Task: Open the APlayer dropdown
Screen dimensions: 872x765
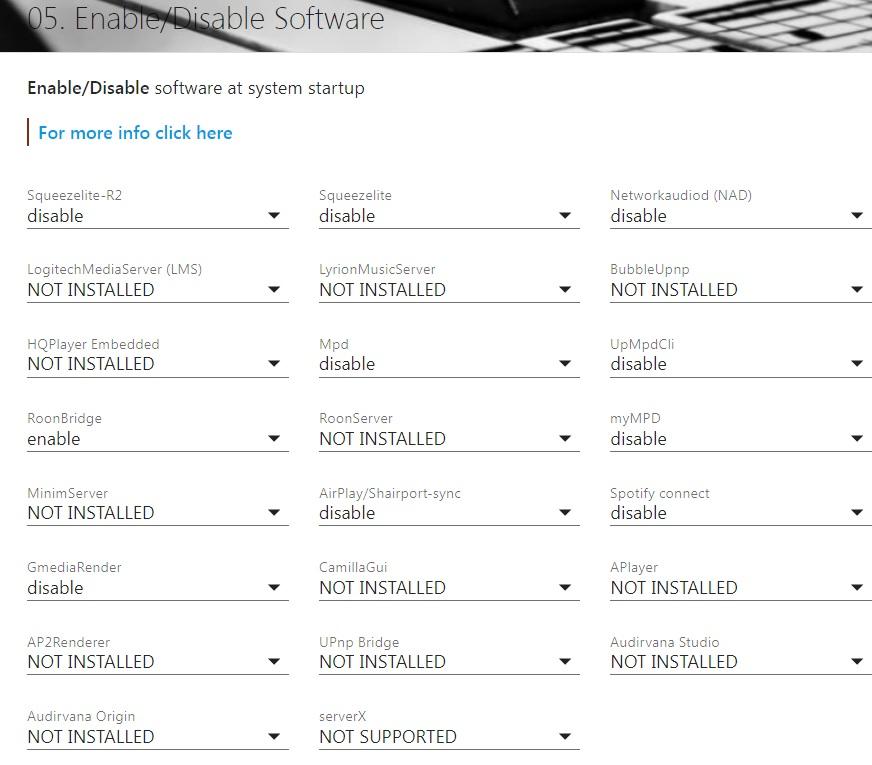Action: pyautogui.click(x=741, y=588)
